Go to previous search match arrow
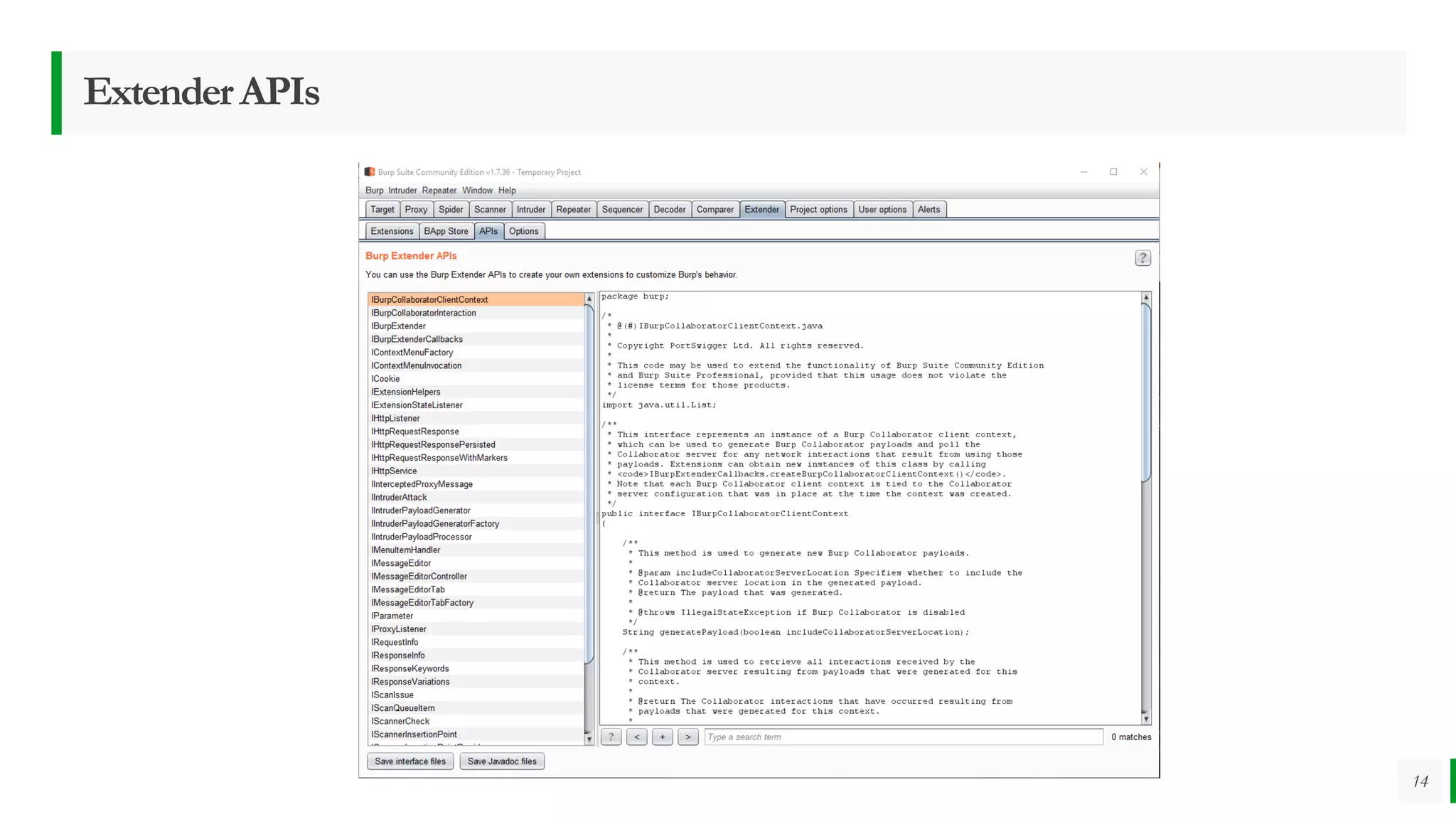 [637, 737]
